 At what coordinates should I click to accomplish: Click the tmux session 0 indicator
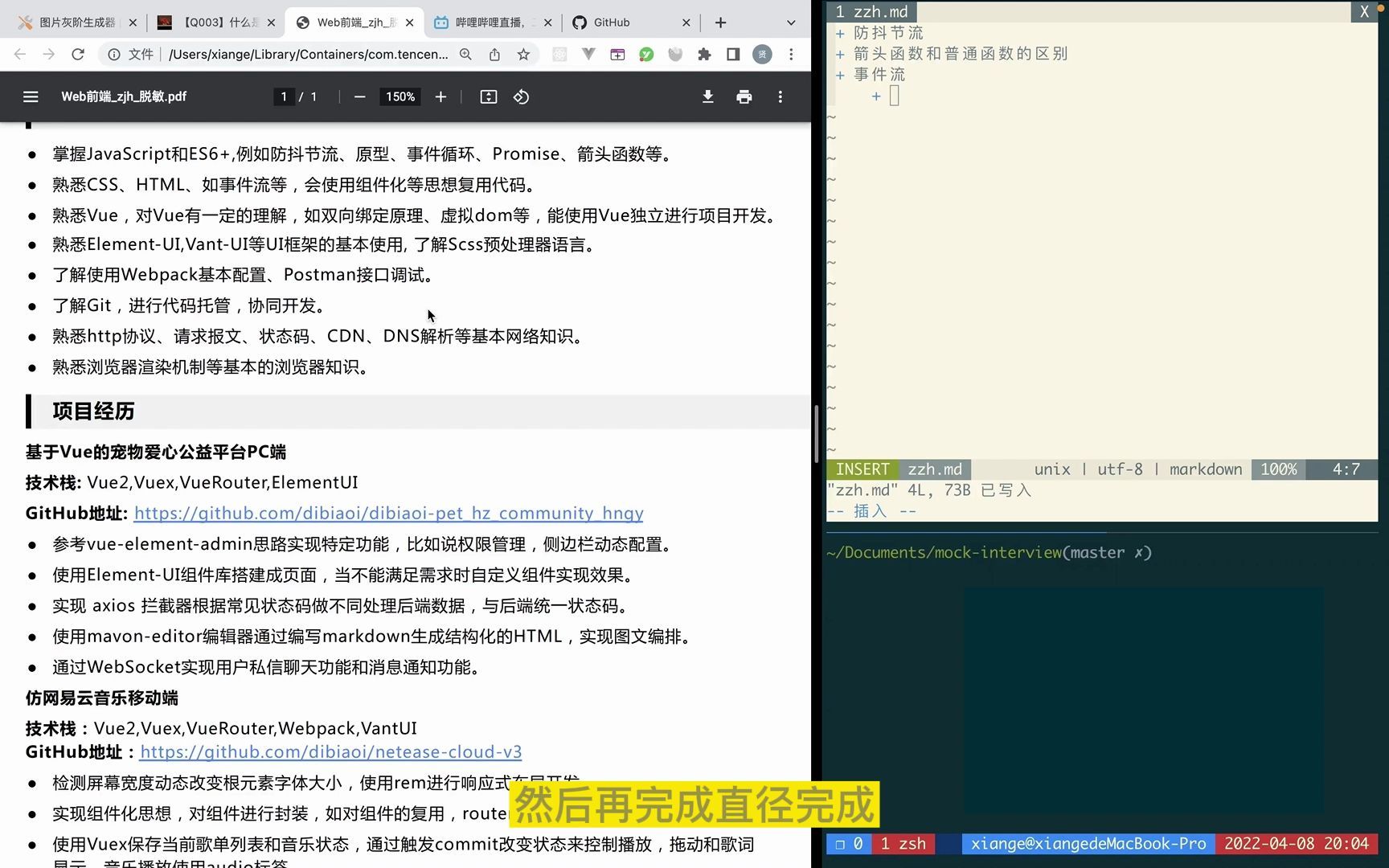[849, 844]
